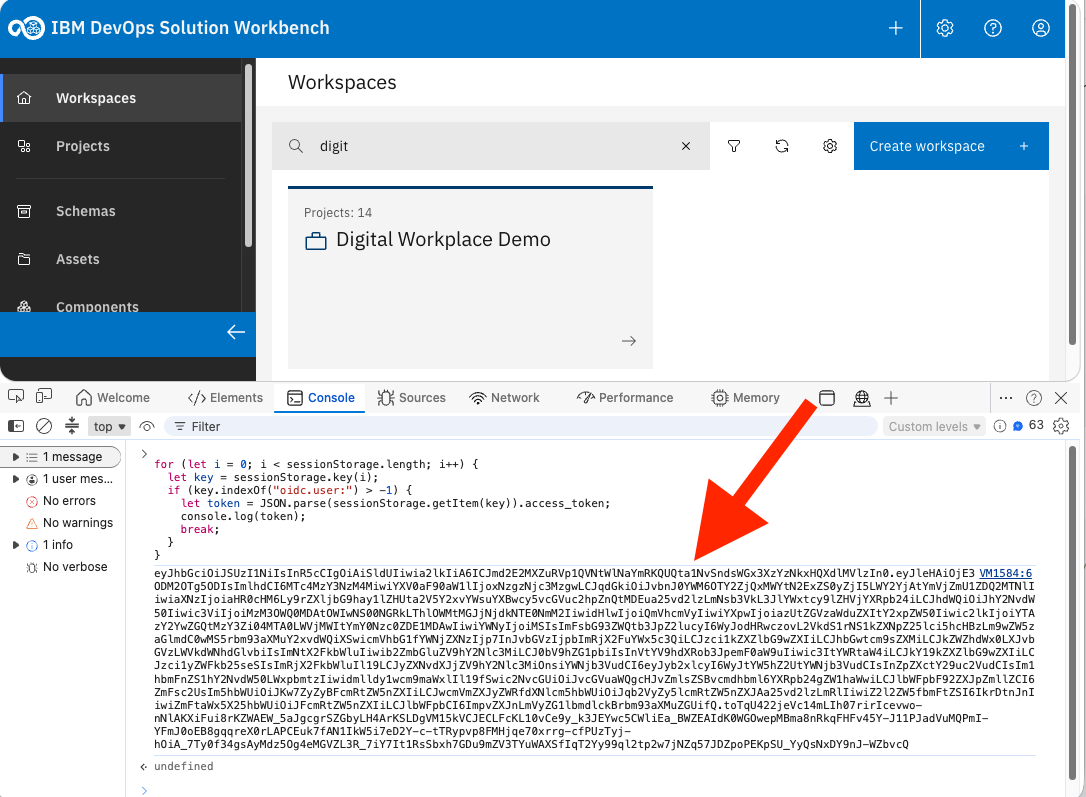1086x797 pixels.
Task: Click the workspace search field containing 'digit'
Action: tap(490, 146)
